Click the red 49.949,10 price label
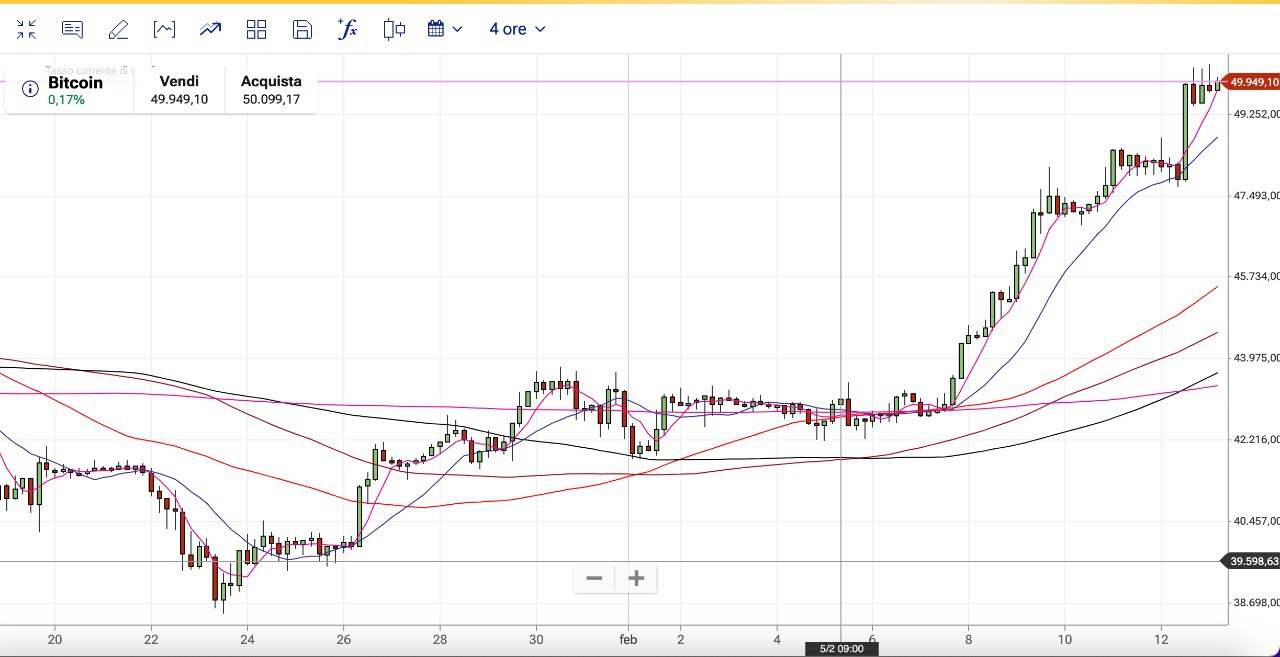The image size is (1280, 657). [1254, 82]
